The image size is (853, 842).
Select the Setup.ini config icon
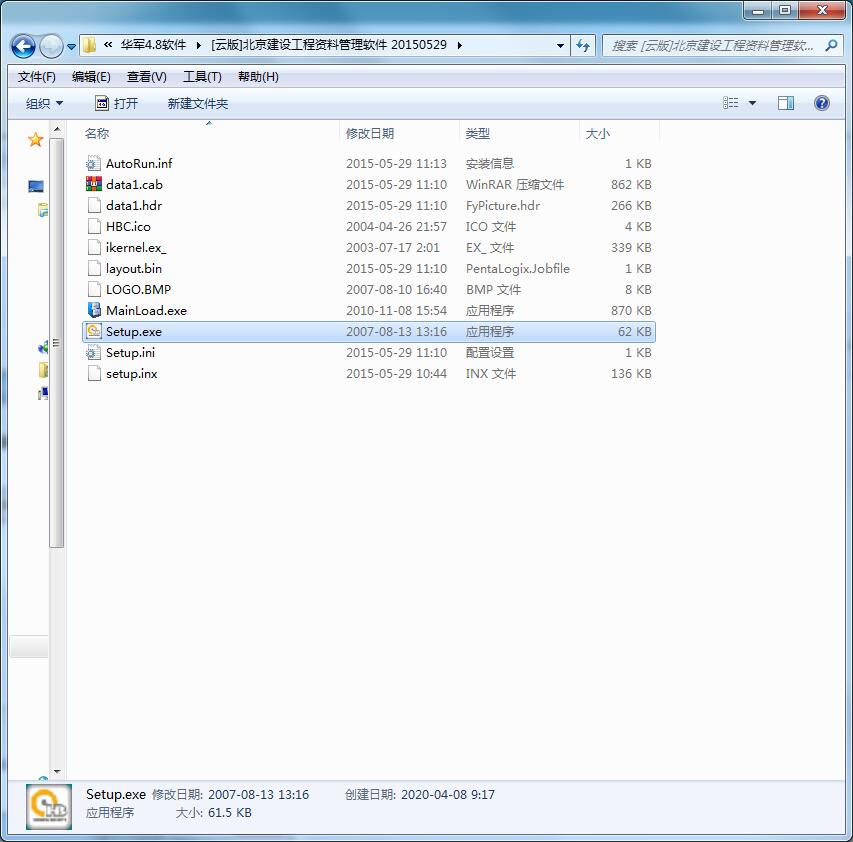pos(94,352)
